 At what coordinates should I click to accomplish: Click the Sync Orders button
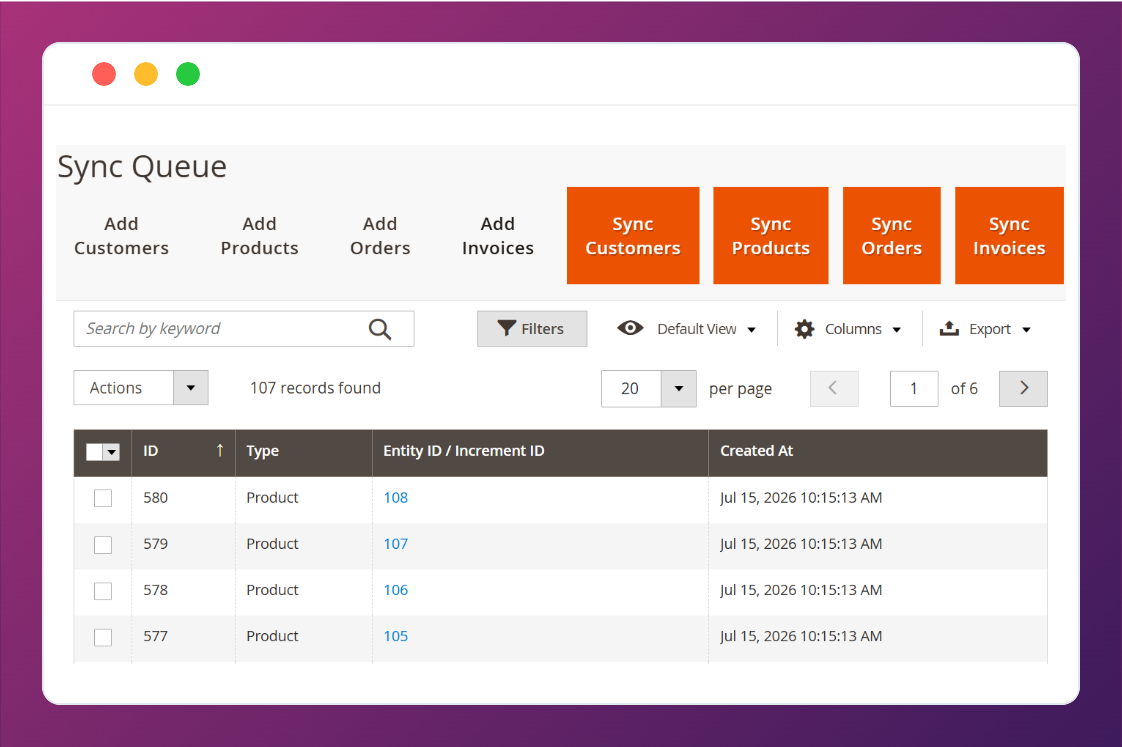click(x=892, y=235)
